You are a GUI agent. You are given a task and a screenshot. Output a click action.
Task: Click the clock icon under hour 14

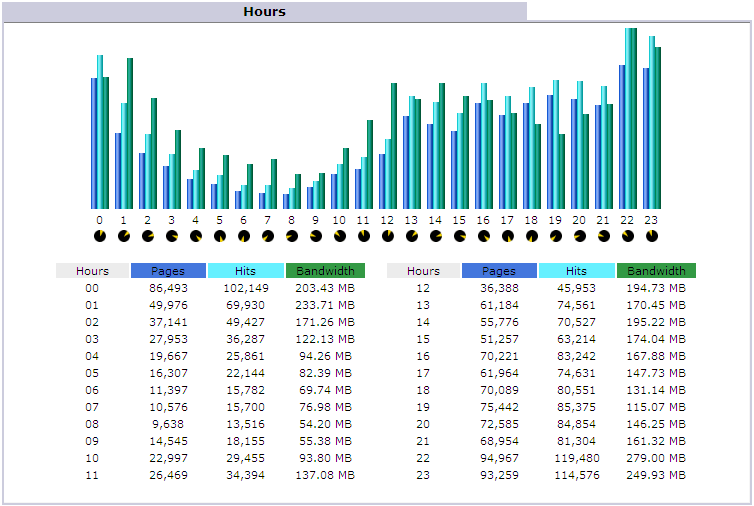pyautogui.click(x=436, y=236)
